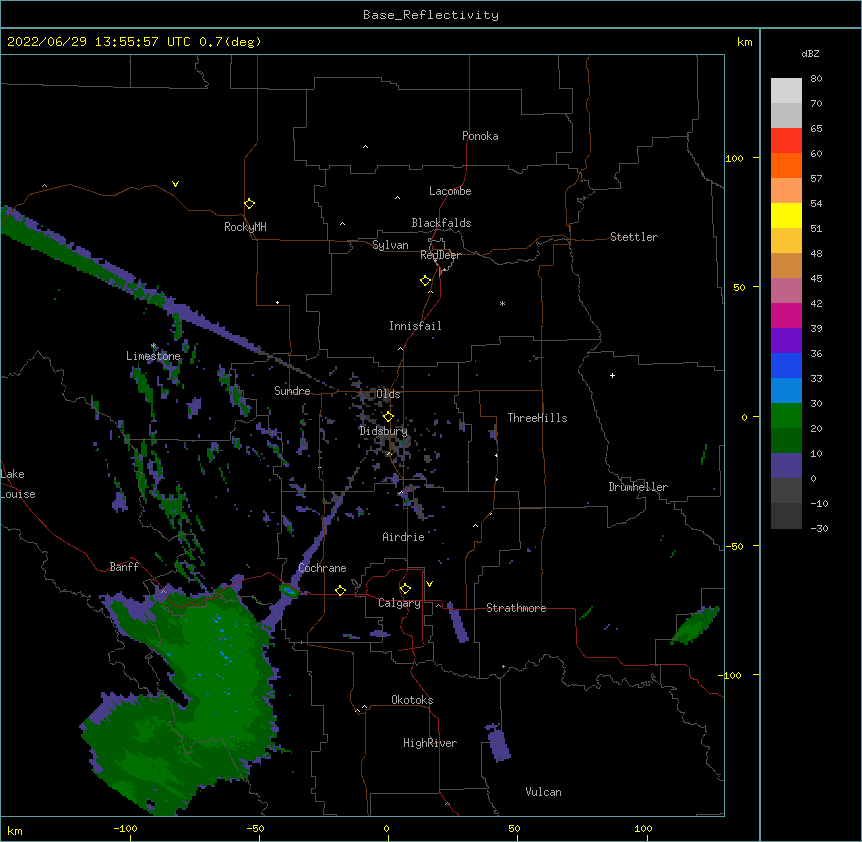Viewport: 862px width, 842px height.
Task: Click the purple echo west of Vulcan
Action: (499, 745)
